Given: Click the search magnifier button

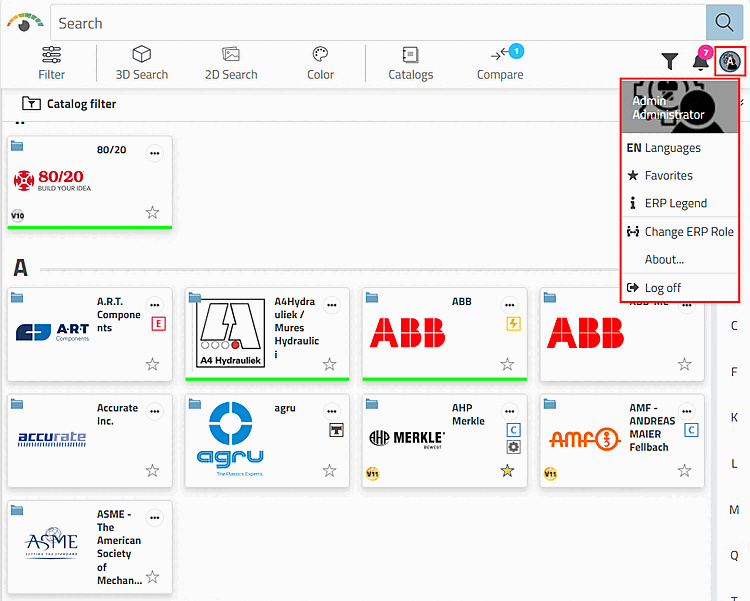Looking at the screenshot, I should pos(724,22).
